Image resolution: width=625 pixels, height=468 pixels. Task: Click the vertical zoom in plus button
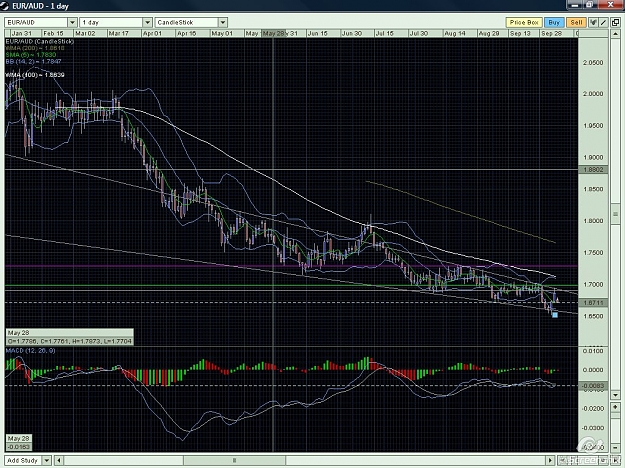tap(615, 407)
